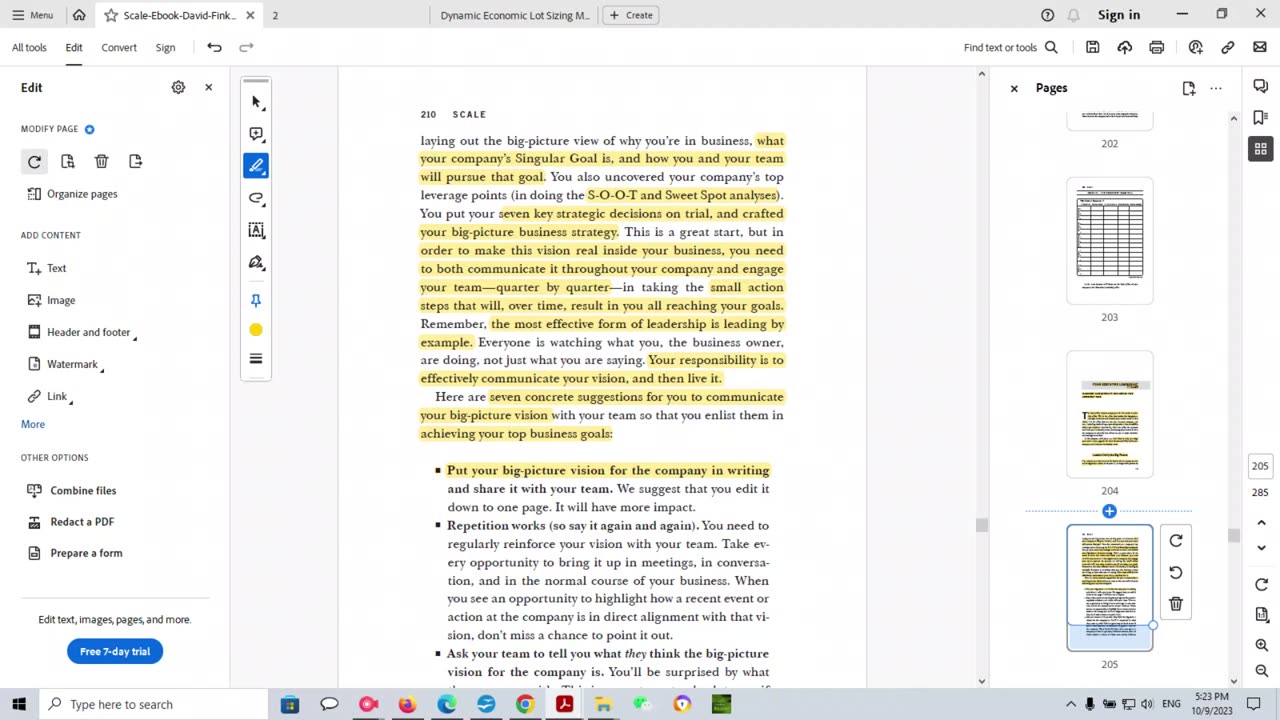
Task: Close the Scale-Ebook-David-Fink tab
Action: [x=250, y=15]
